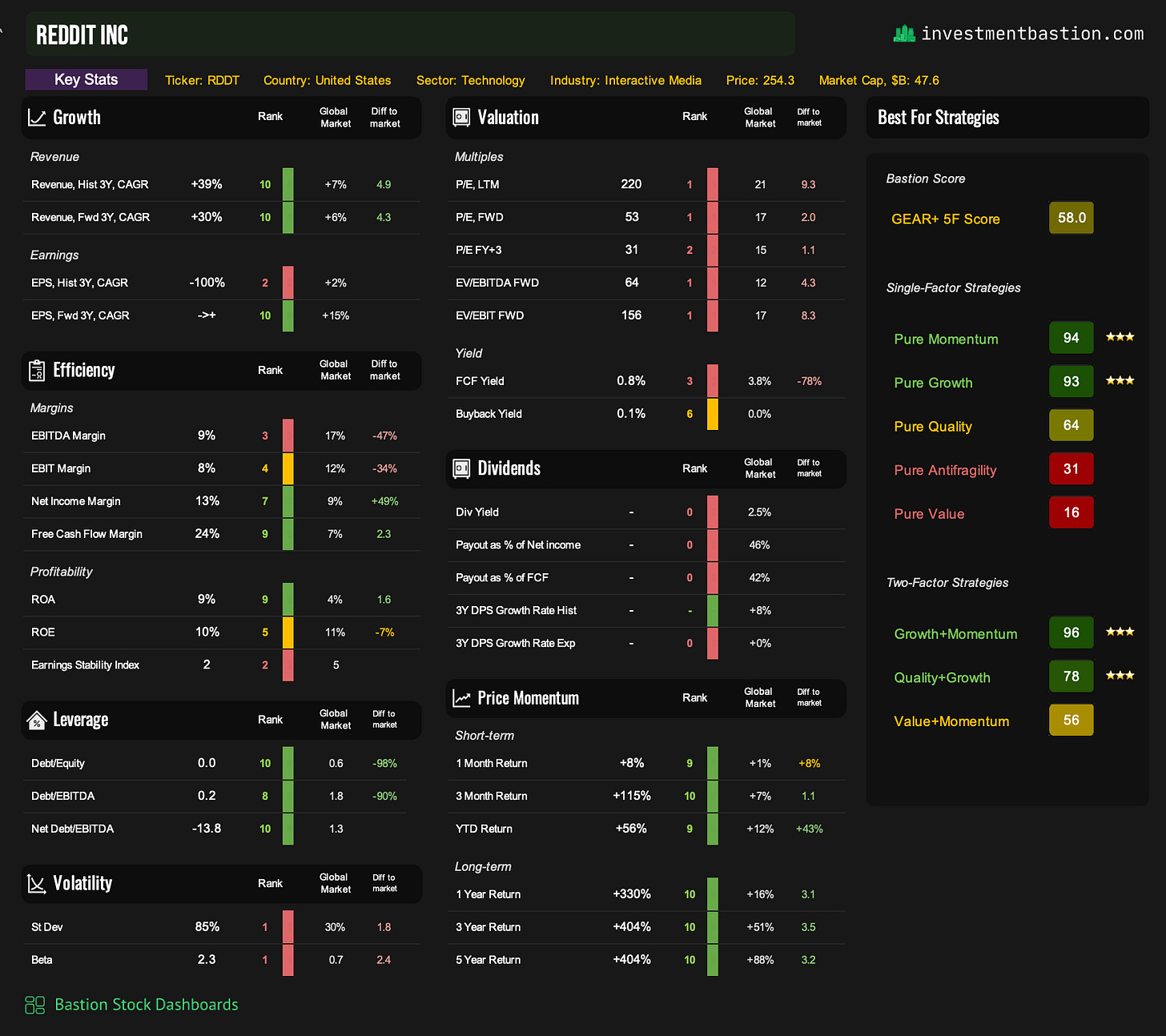Click EPS, Fwd 3Y, CAGR row label
The width and height of the screenshot is (1166, 1036).
point(80,315)
